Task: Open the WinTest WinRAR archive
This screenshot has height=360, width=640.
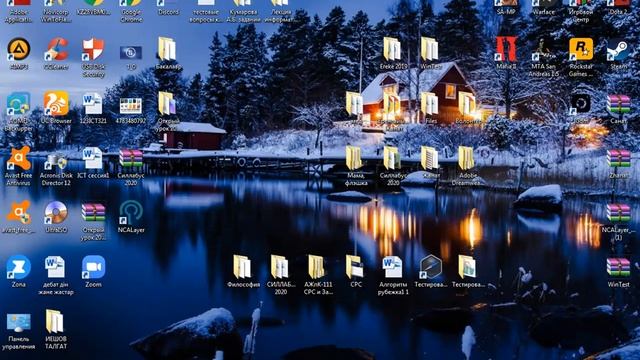Action: pyautogui.click(x=618, y=267)
